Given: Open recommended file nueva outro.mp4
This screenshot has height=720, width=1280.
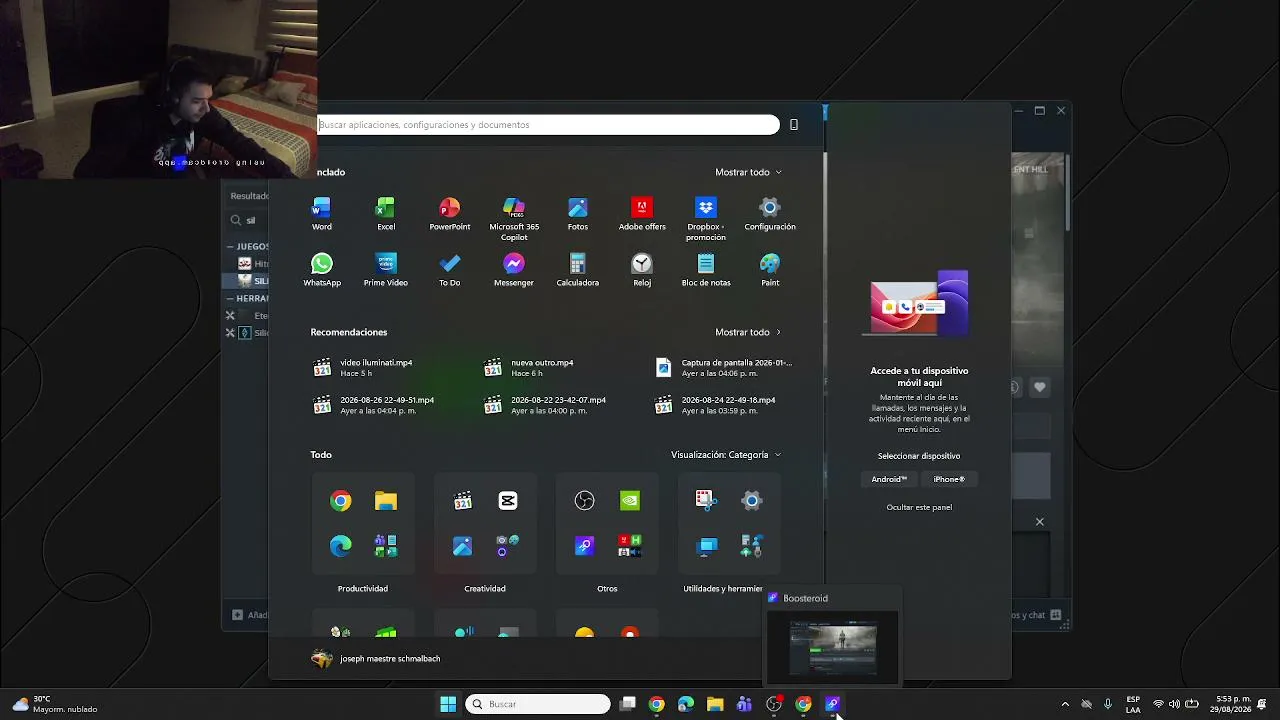Looking at the screenshot, I should (529, 368).
